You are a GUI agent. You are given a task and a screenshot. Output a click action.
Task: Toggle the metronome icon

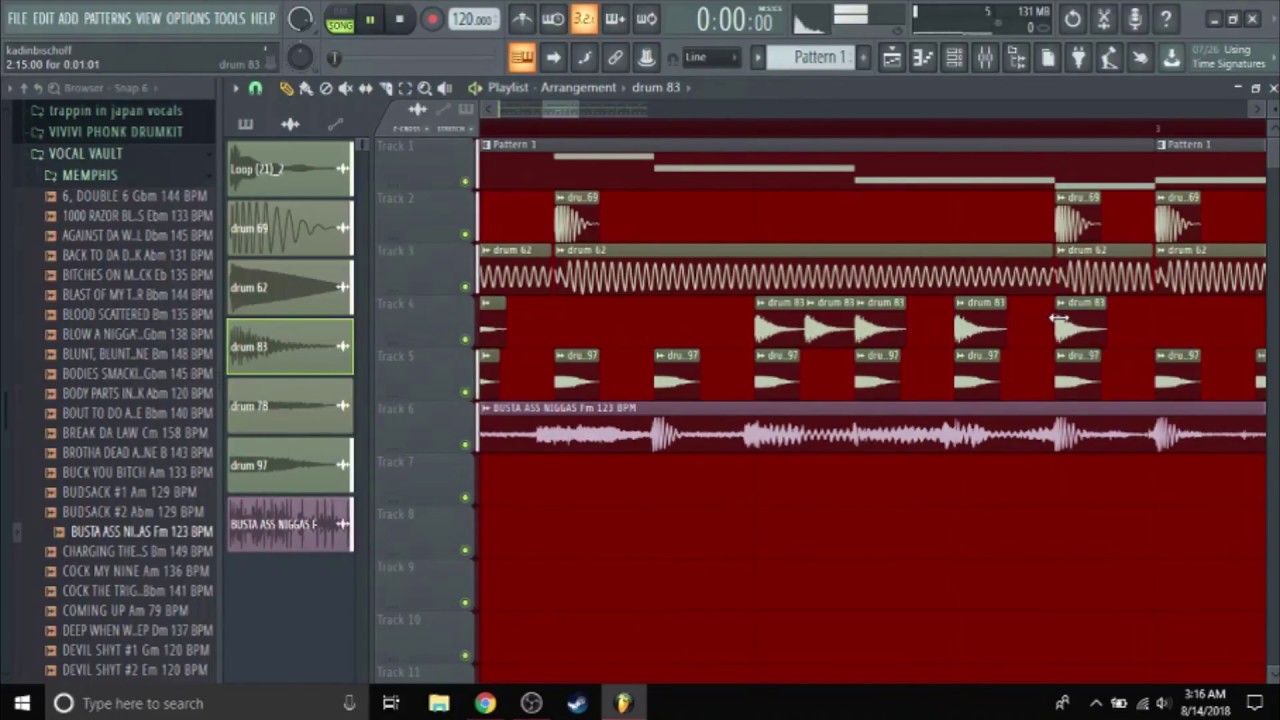[x=521, y=18]
